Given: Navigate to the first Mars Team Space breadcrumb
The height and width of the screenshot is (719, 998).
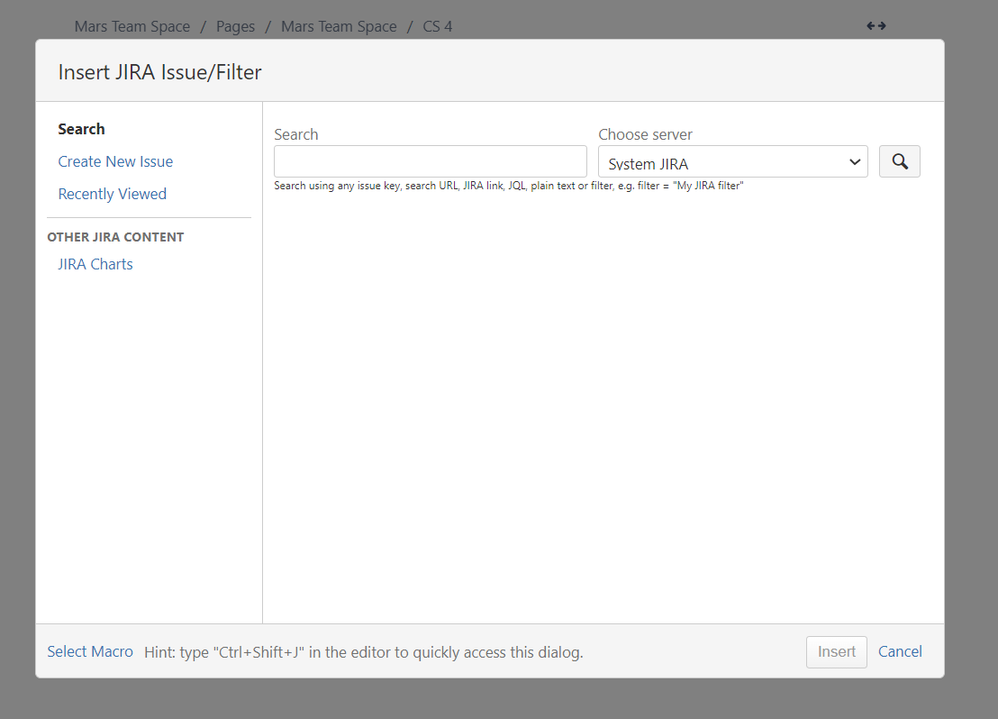Looking at the screenshot, I should coord(132,26).
